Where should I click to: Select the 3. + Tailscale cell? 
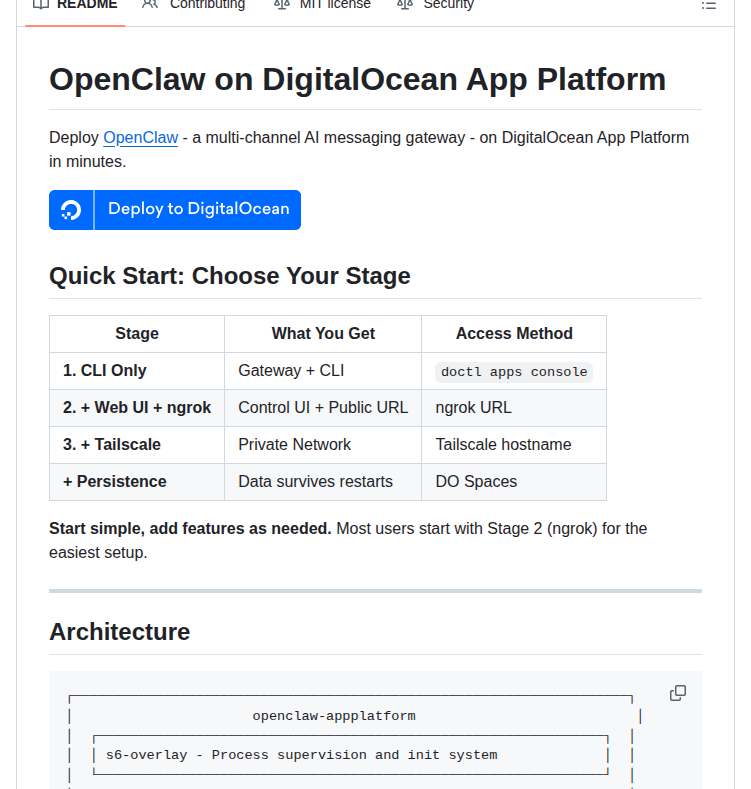pyautogui.click(x=137, y=445)
